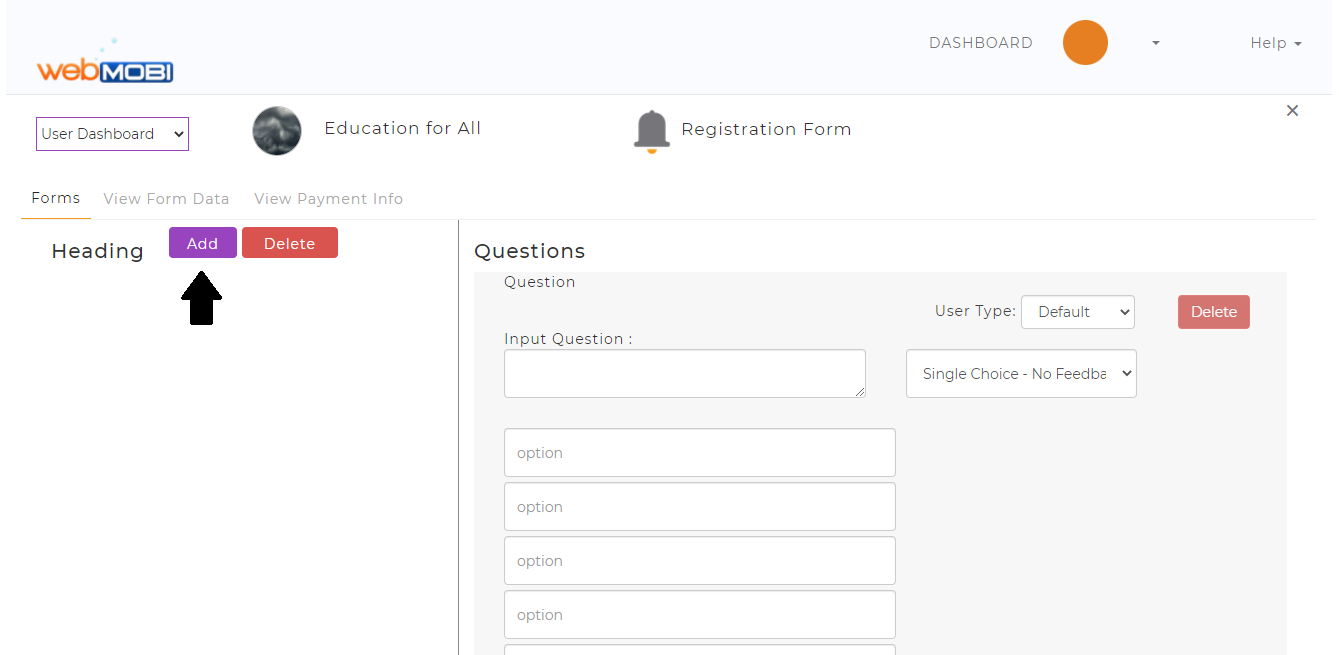The width and height of the screenshot is (1339, 655).
Task: Delete the question with the pale red button
Action: [1214, 312]
